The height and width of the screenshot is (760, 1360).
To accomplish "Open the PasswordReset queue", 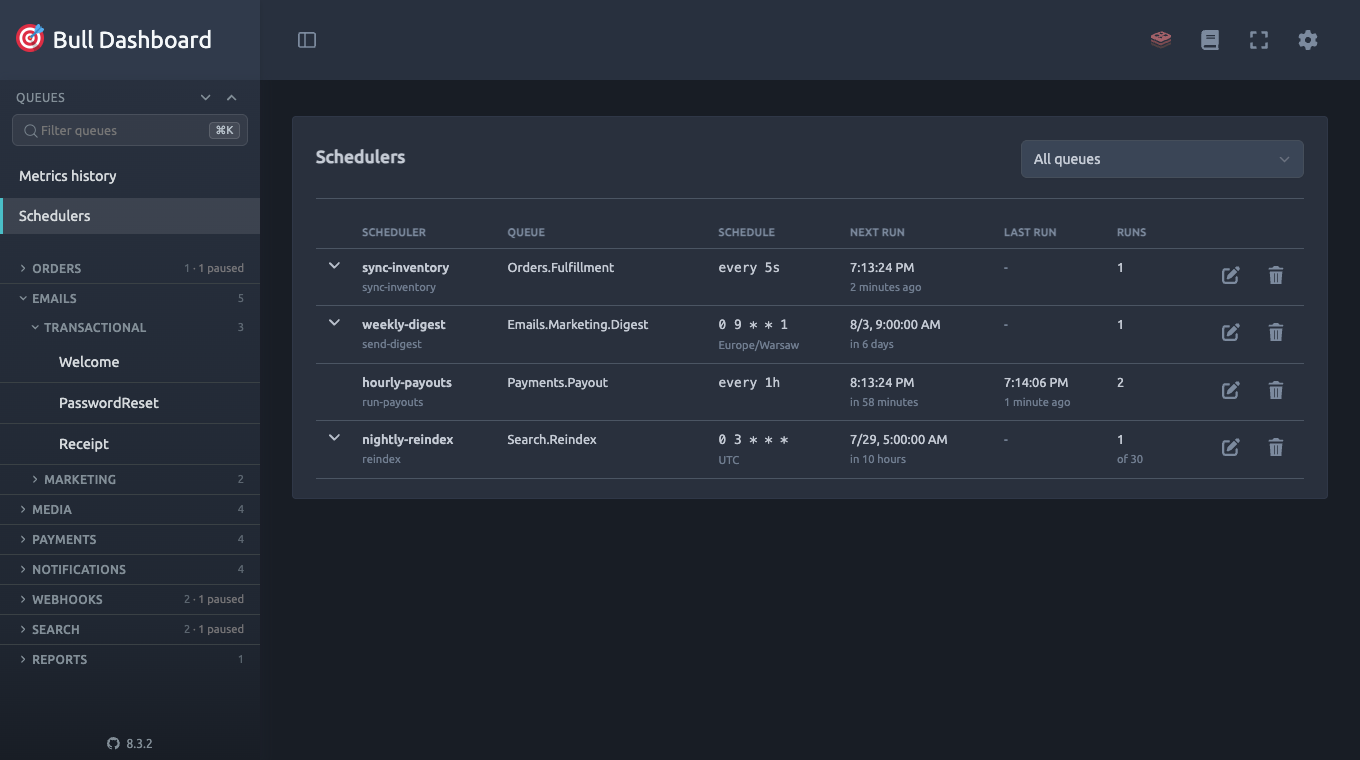I will point(130,403).
